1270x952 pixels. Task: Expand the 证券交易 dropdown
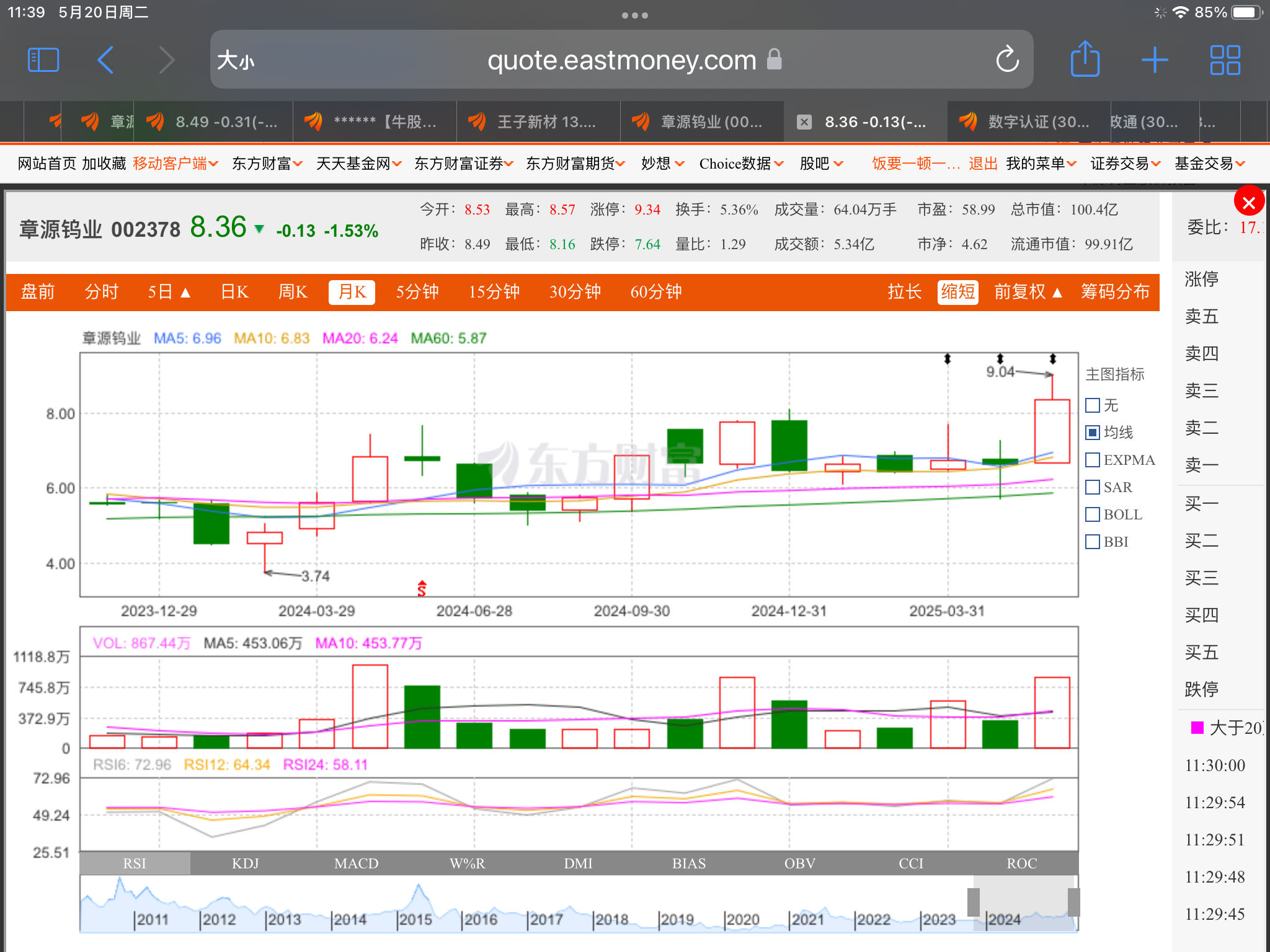click(1126, 164)
